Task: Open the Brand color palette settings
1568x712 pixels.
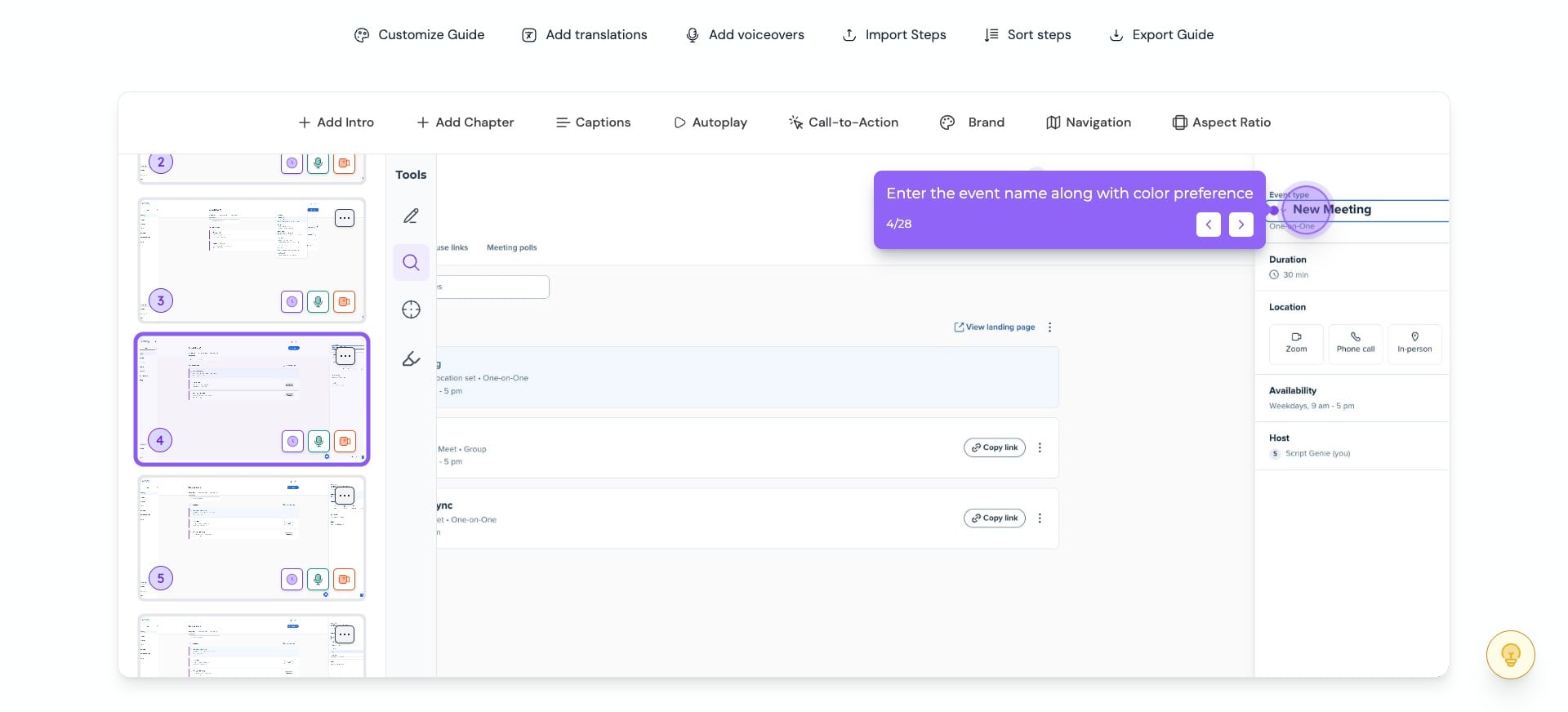Action: [972, 122]
